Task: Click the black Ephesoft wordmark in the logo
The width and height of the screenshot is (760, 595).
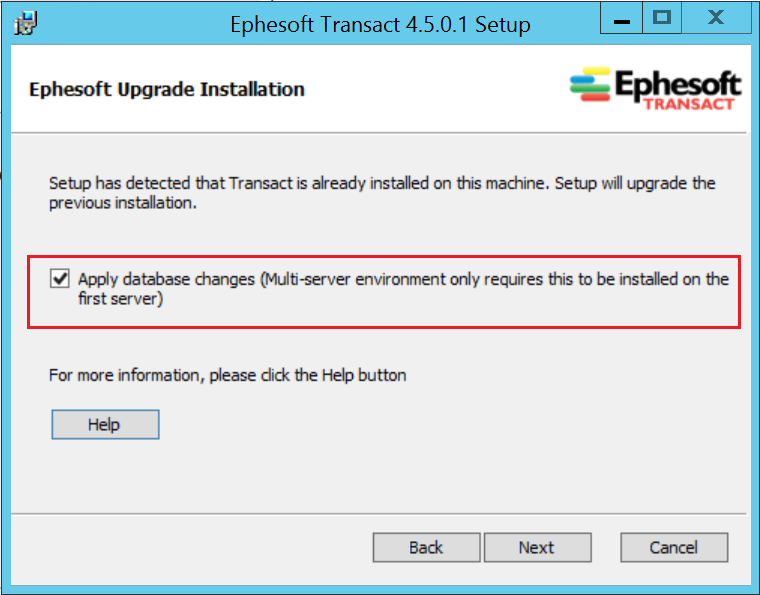Action: point(678,85)
